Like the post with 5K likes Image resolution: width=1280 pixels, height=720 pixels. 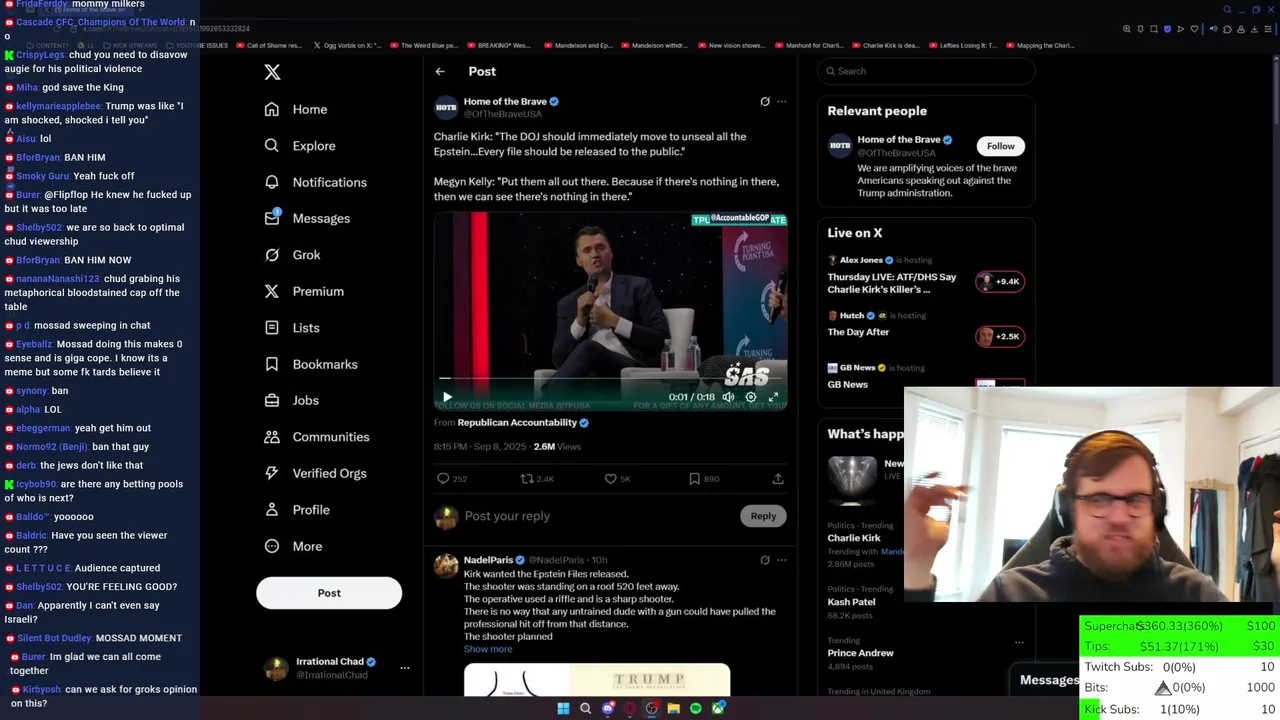(x=610, y=479)
